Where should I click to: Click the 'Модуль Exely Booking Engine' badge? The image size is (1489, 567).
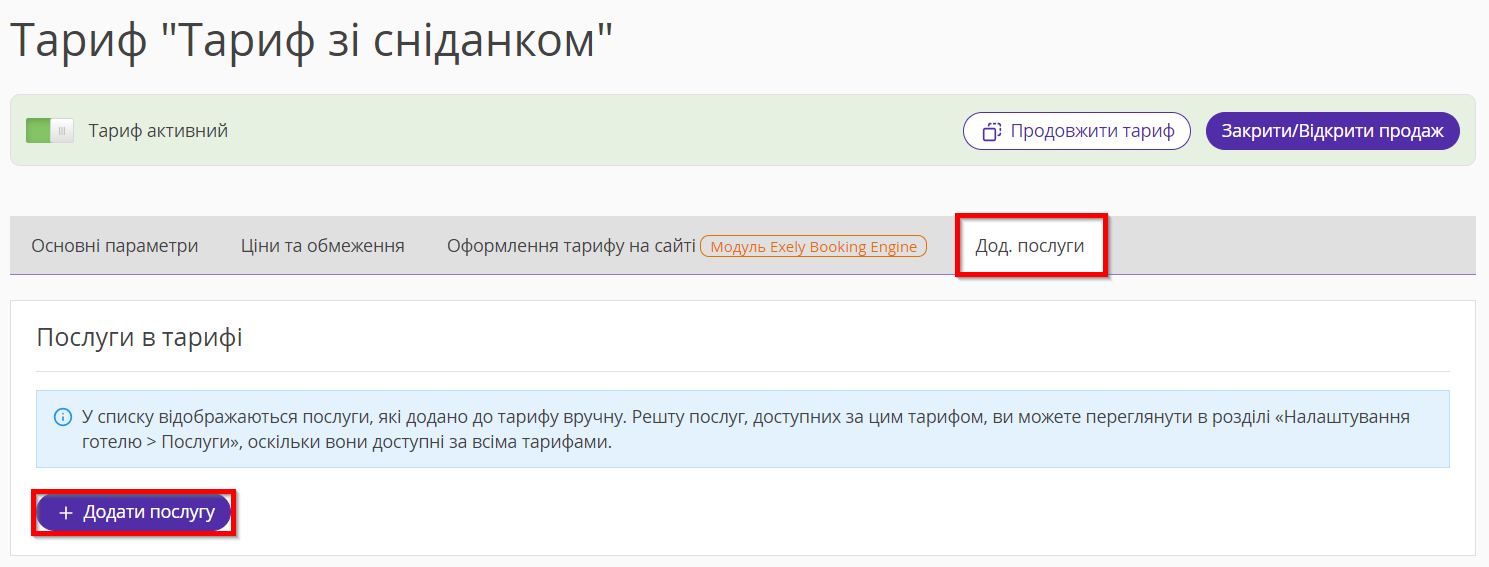(813, 247)
